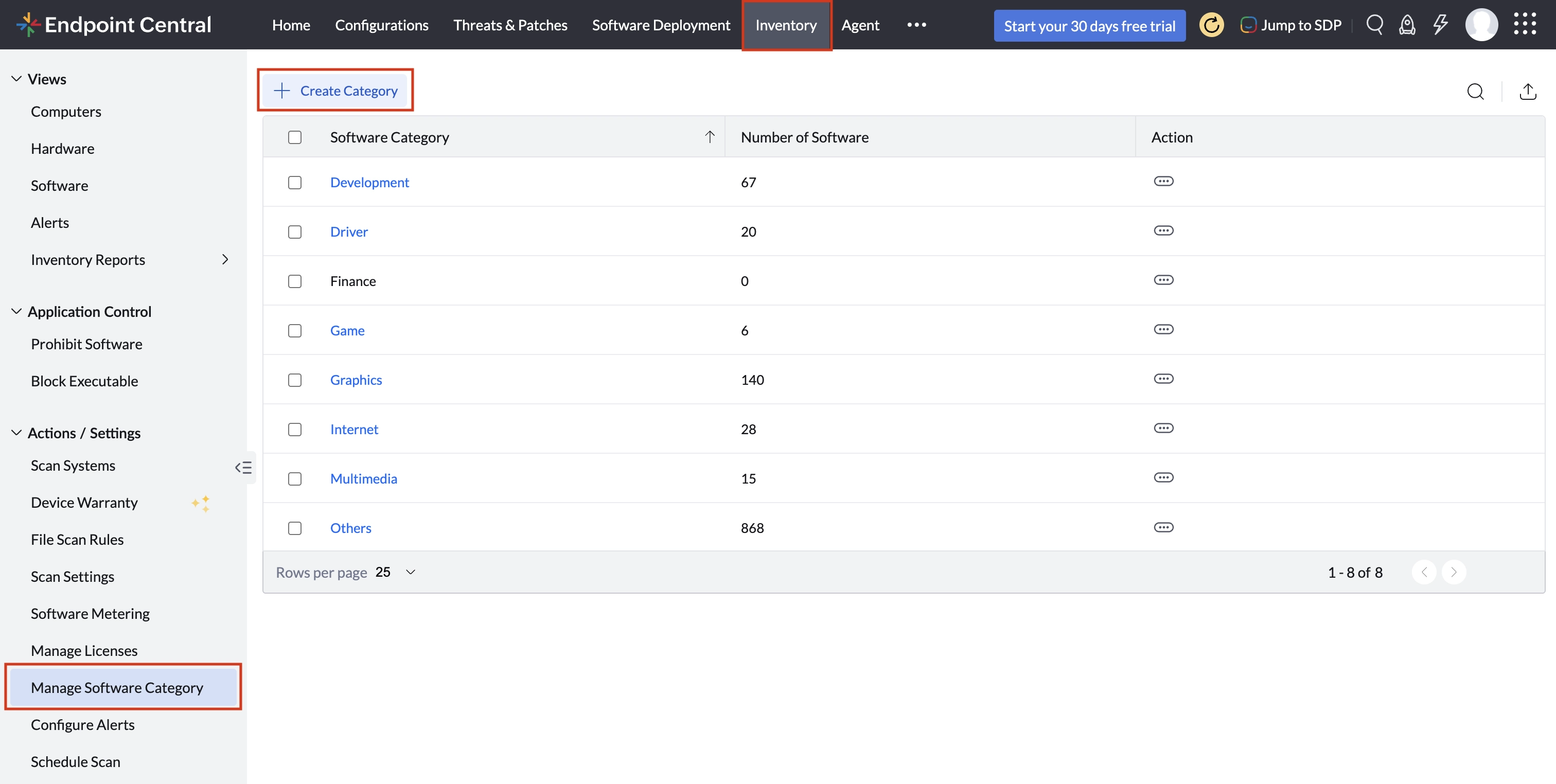This screenshot has width=1556, height=784.
Task: Check the Development category checkbox
Action: click(295, 183)
